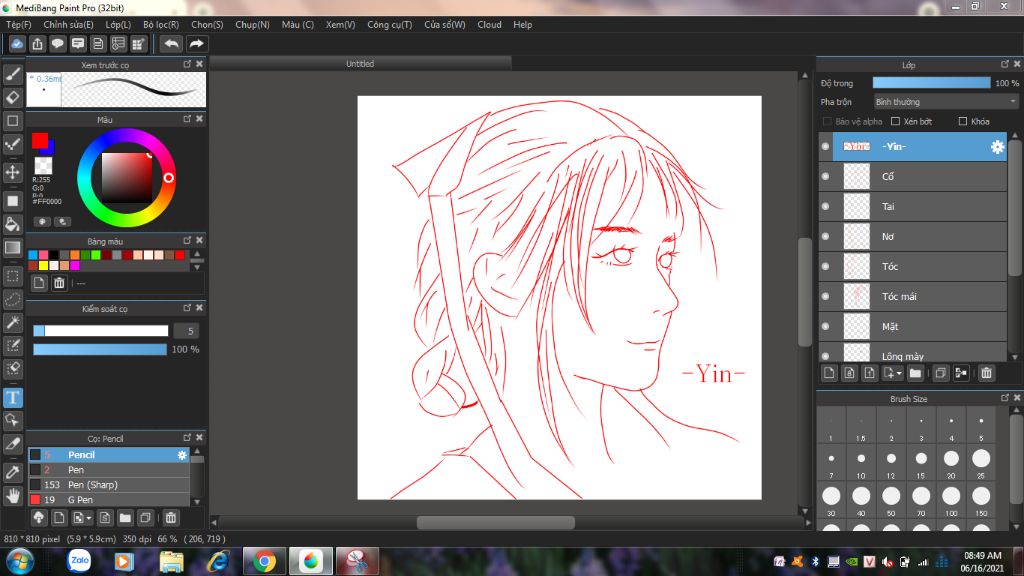Open the Pencil brush settings gear
1024x576 pixels.
pos(182,455)
